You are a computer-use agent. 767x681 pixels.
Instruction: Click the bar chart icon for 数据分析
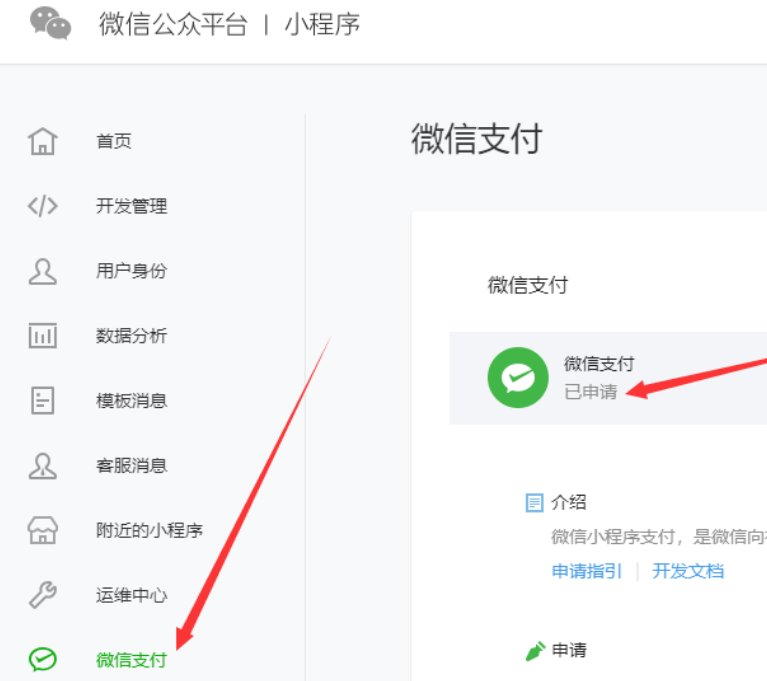click(43, 336)
